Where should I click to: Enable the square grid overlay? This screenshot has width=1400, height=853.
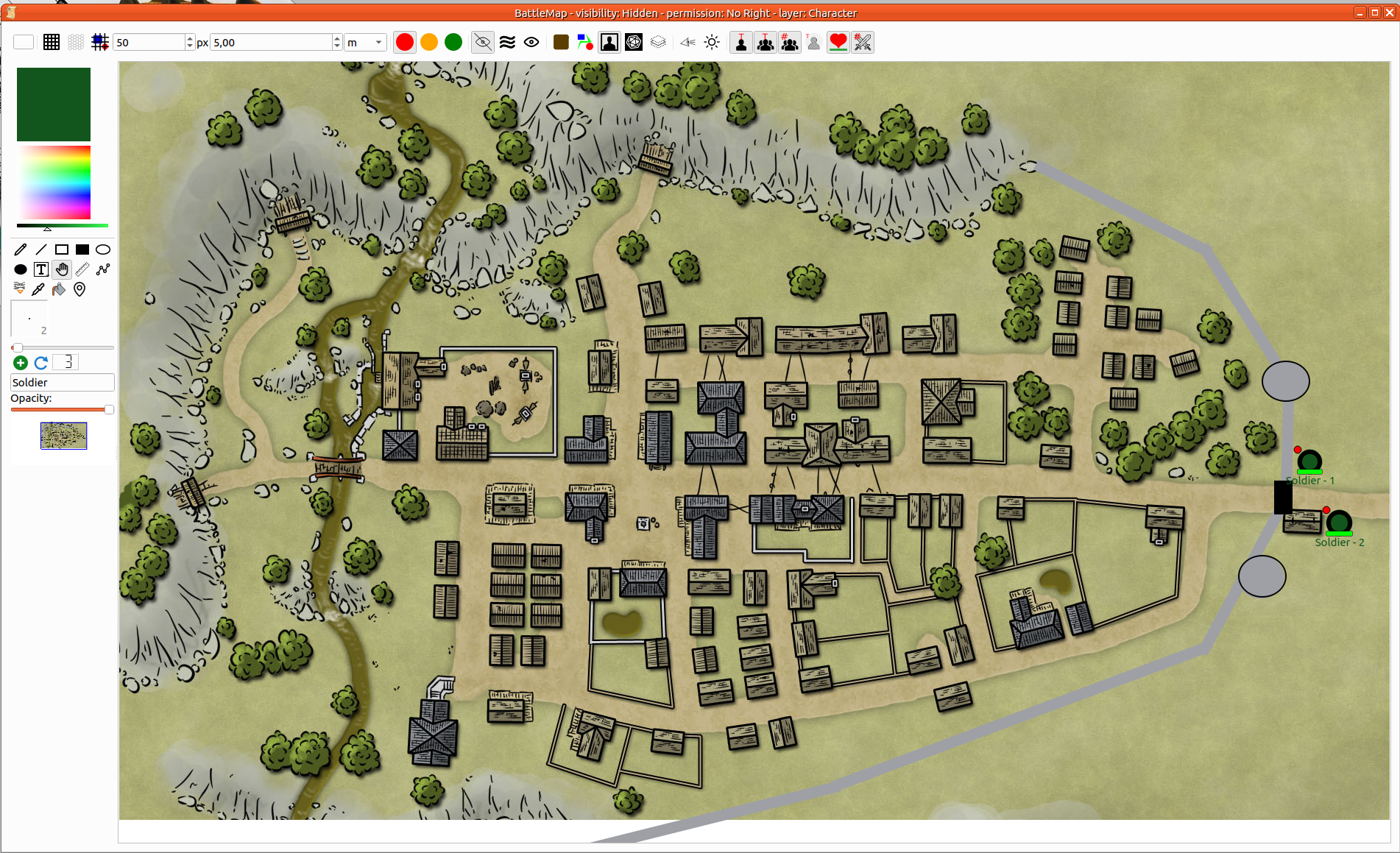click(52, 42)
